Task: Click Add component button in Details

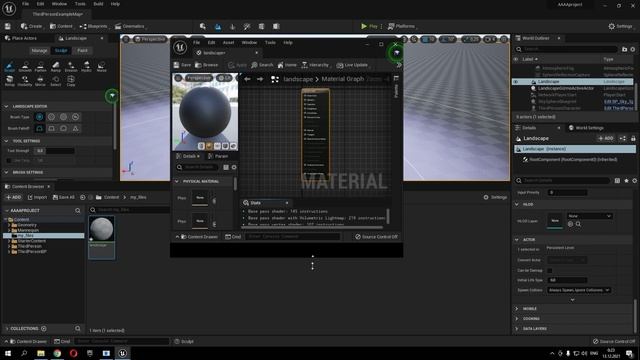Action: pyautogui.click(x=606, y=139)
